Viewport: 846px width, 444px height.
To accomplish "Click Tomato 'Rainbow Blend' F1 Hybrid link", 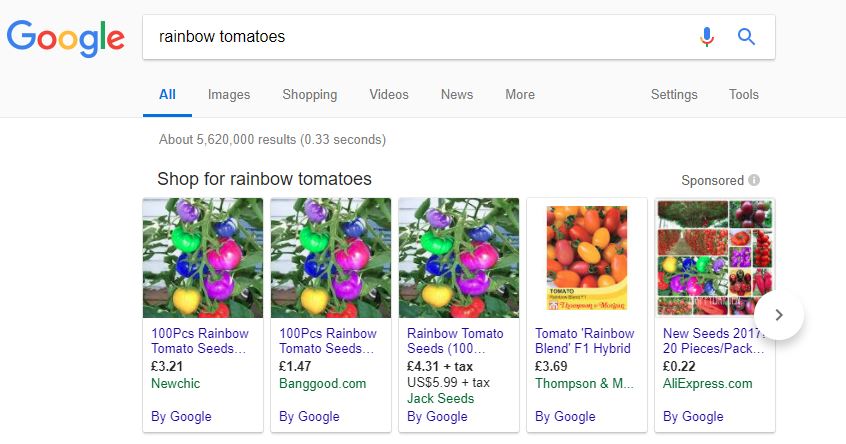I will coord(585,341).
